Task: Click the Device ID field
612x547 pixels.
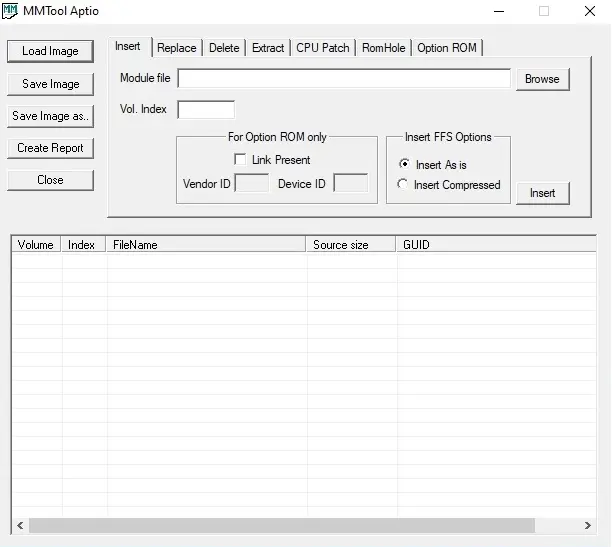Action: tap(351, 183)
